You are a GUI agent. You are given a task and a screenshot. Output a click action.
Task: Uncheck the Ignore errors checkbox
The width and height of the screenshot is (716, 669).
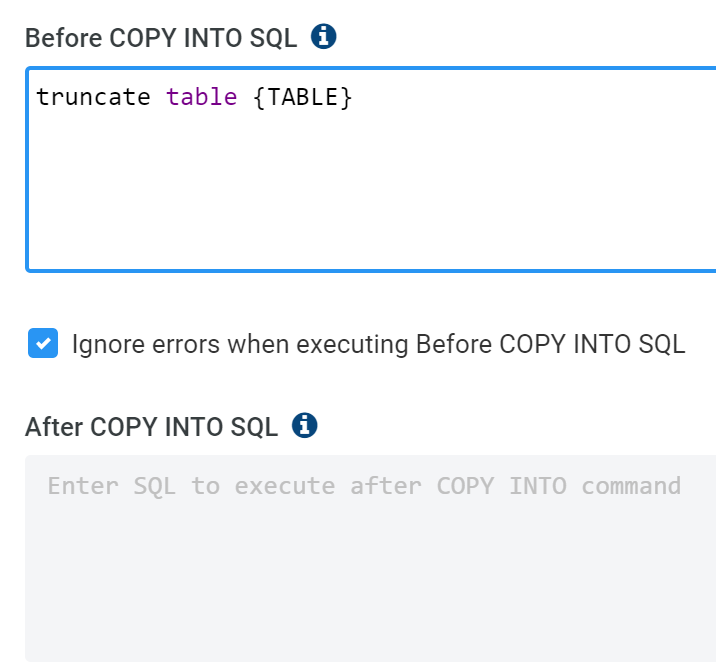43,344
